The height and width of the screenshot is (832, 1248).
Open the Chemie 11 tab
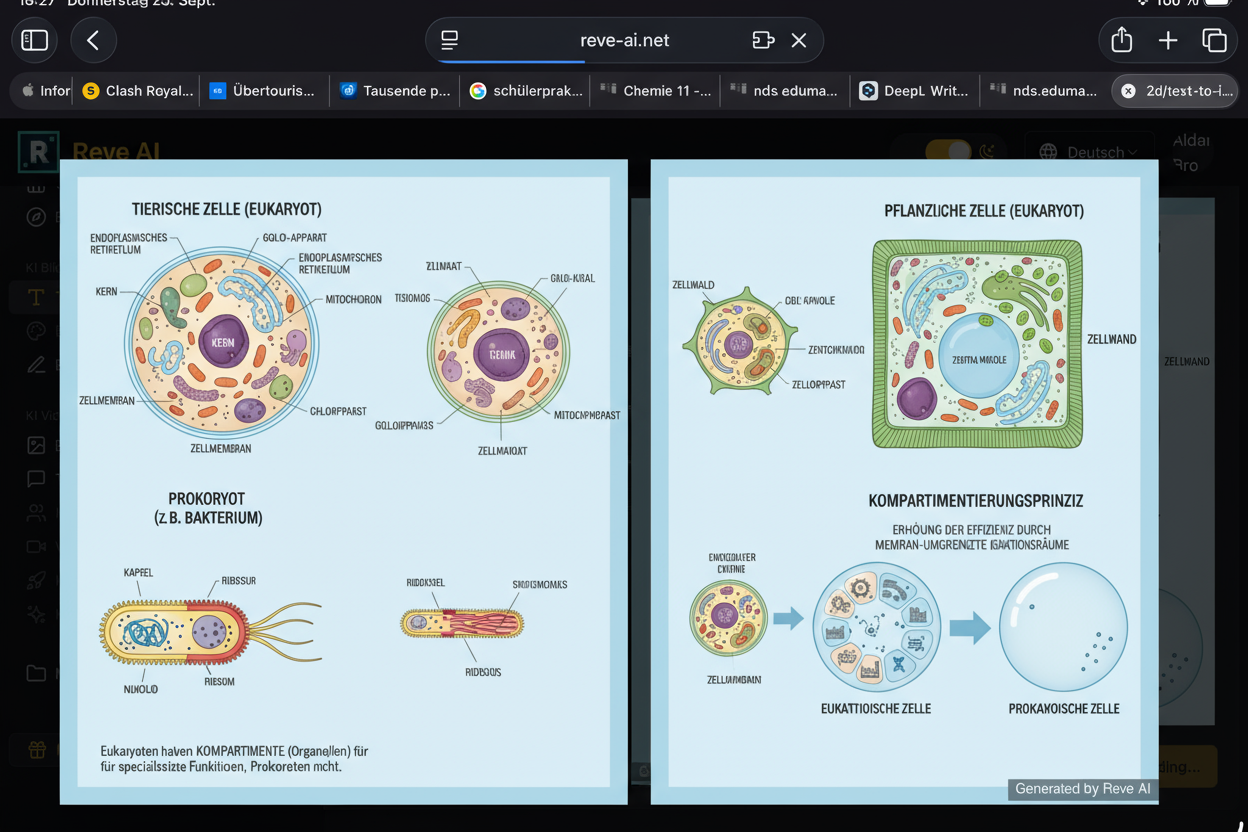click(x=656, y=91)
